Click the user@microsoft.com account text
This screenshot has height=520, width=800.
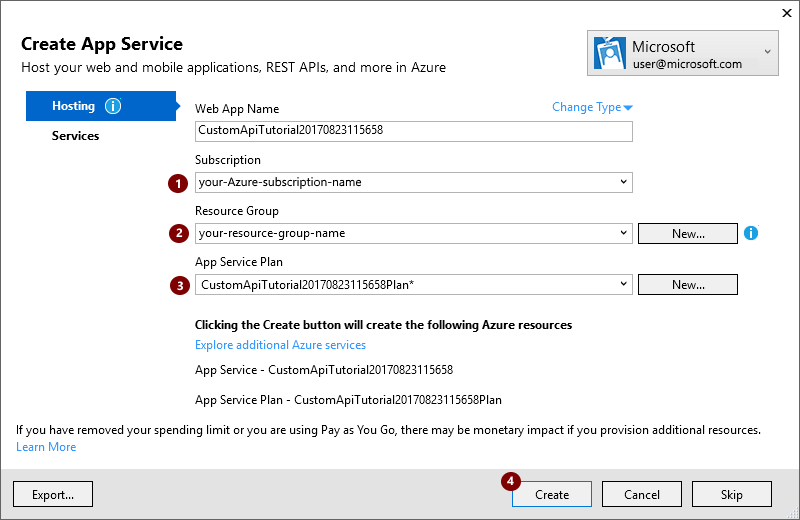[687, 64]
